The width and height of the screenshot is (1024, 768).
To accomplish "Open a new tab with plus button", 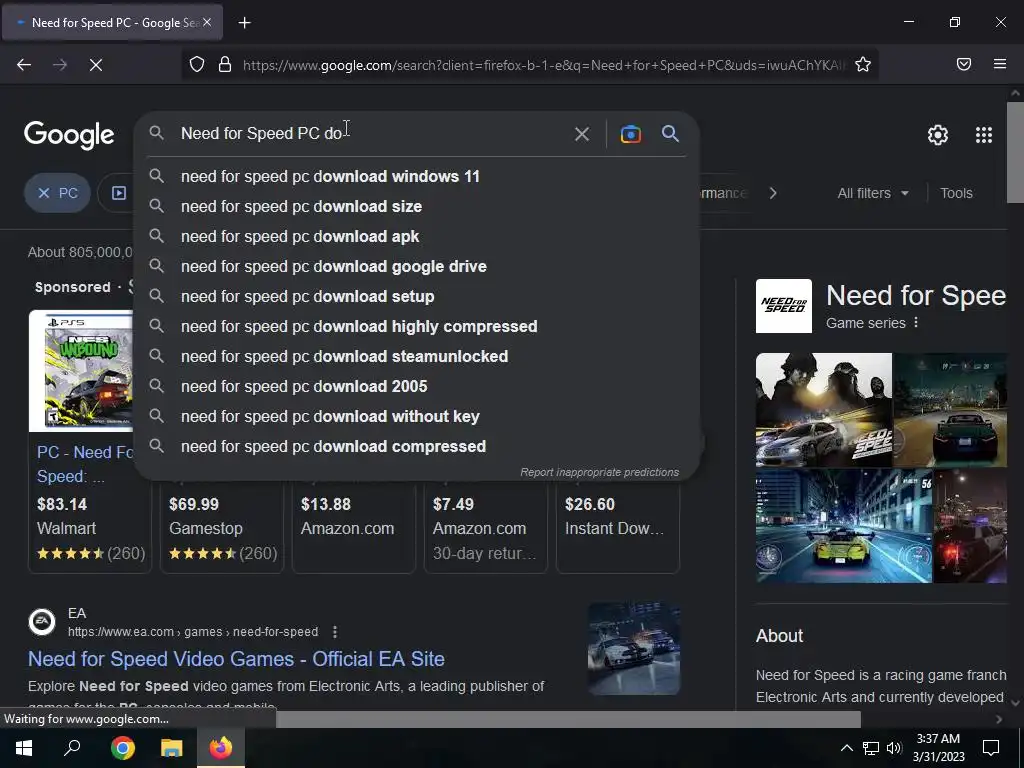I will point(244,23).
